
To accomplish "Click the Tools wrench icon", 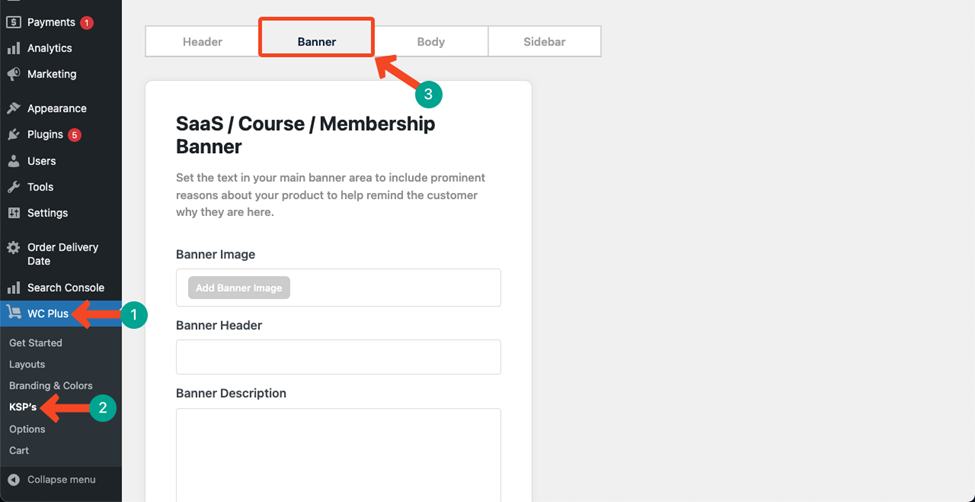I will tap(14, 187).
